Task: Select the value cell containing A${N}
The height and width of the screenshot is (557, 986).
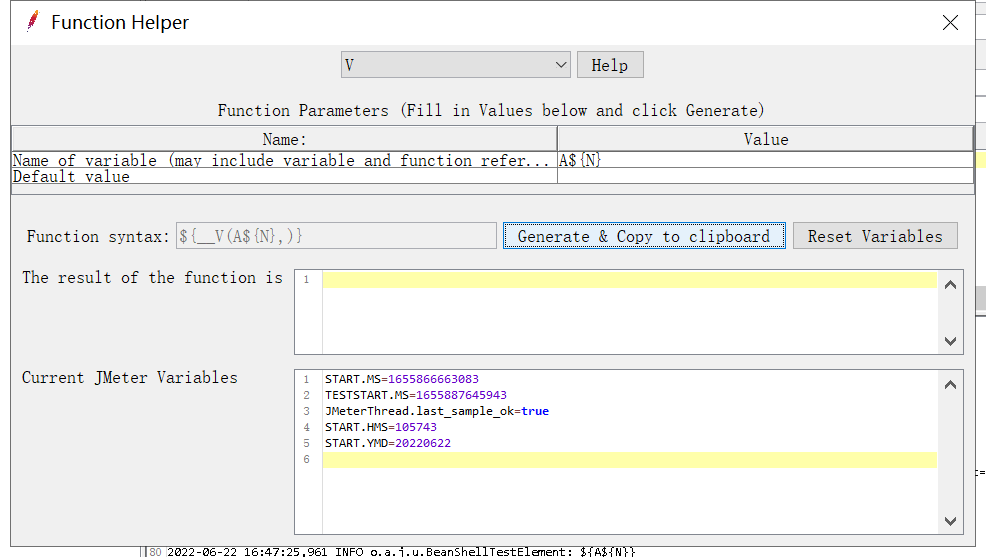Action: pyautogui.click(x=765, y=160)
